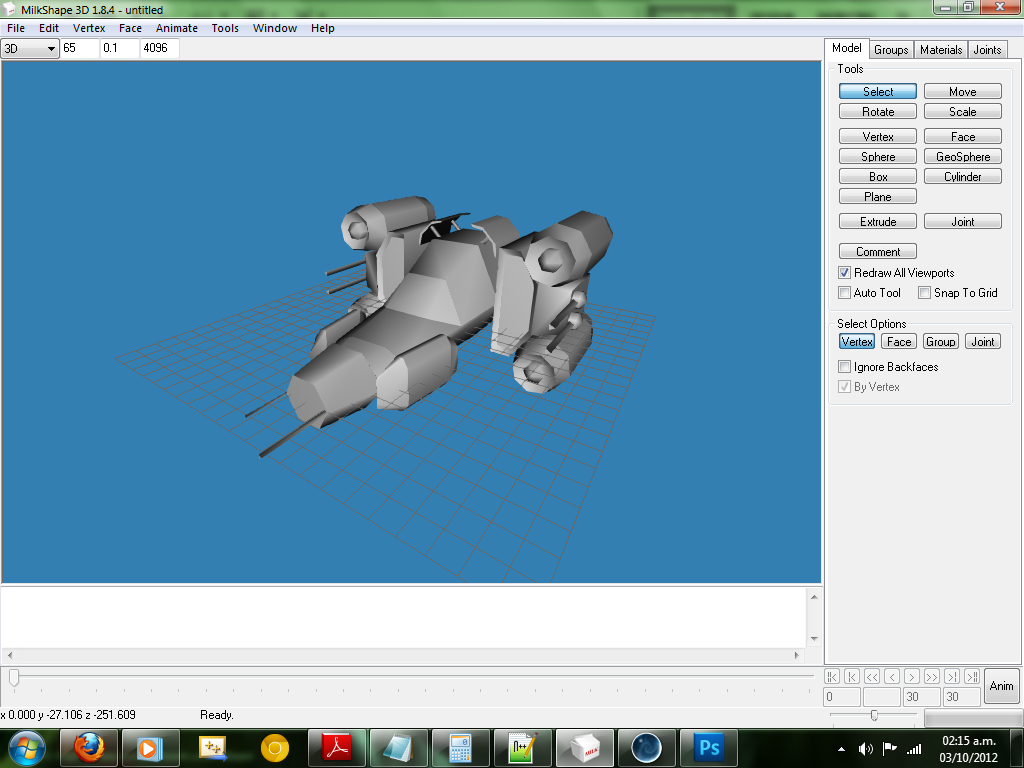Uncheck Redraw All Viewports

point(844,272)
